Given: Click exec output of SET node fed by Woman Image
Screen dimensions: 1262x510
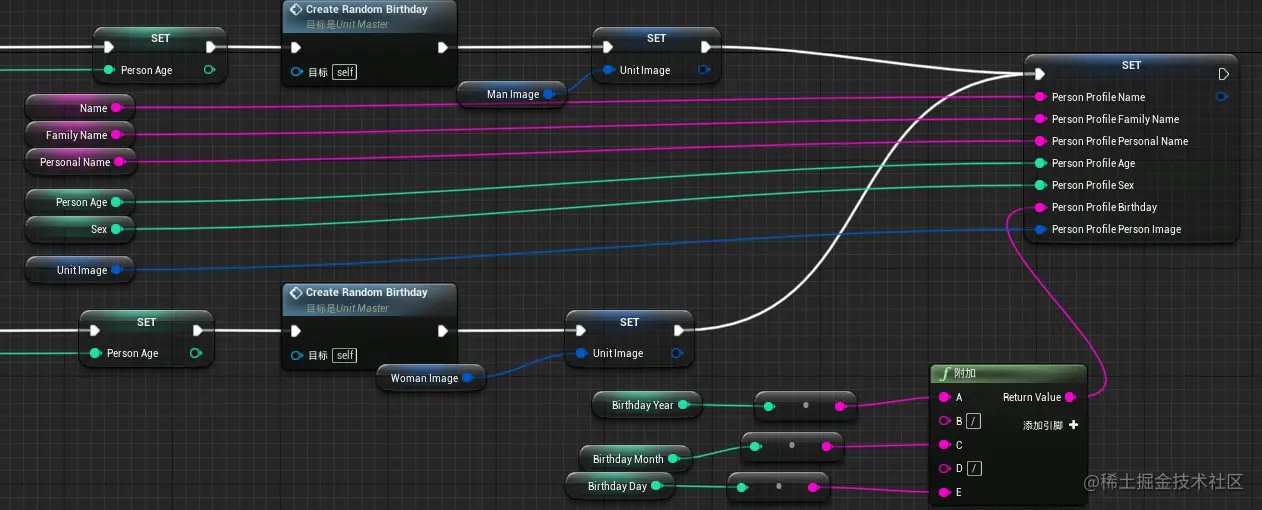Looking at the screenshot, I should tap(679, 330).
